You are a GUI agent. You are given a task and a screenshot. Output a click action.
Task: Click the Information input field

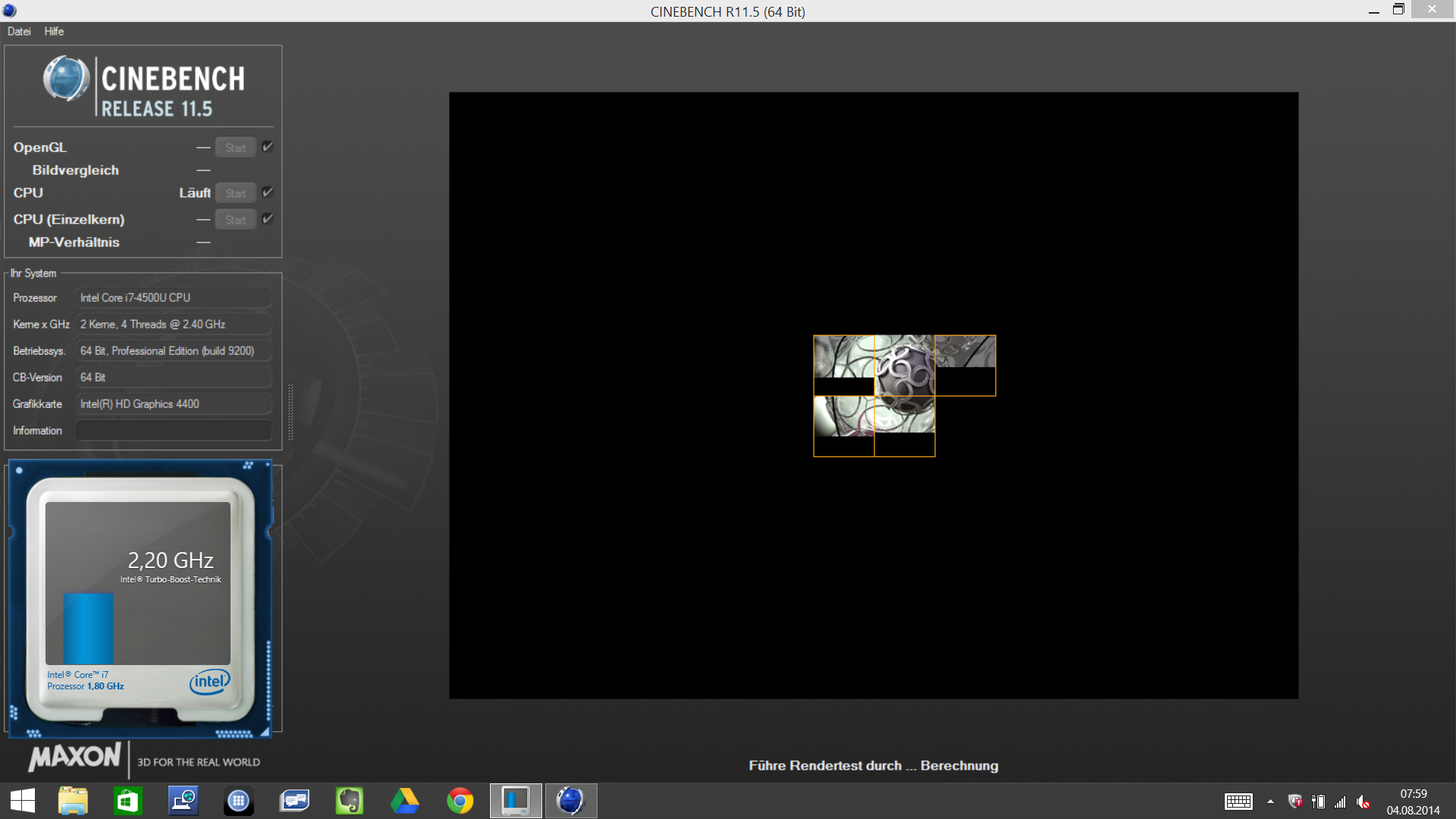(x=174, y=431)
